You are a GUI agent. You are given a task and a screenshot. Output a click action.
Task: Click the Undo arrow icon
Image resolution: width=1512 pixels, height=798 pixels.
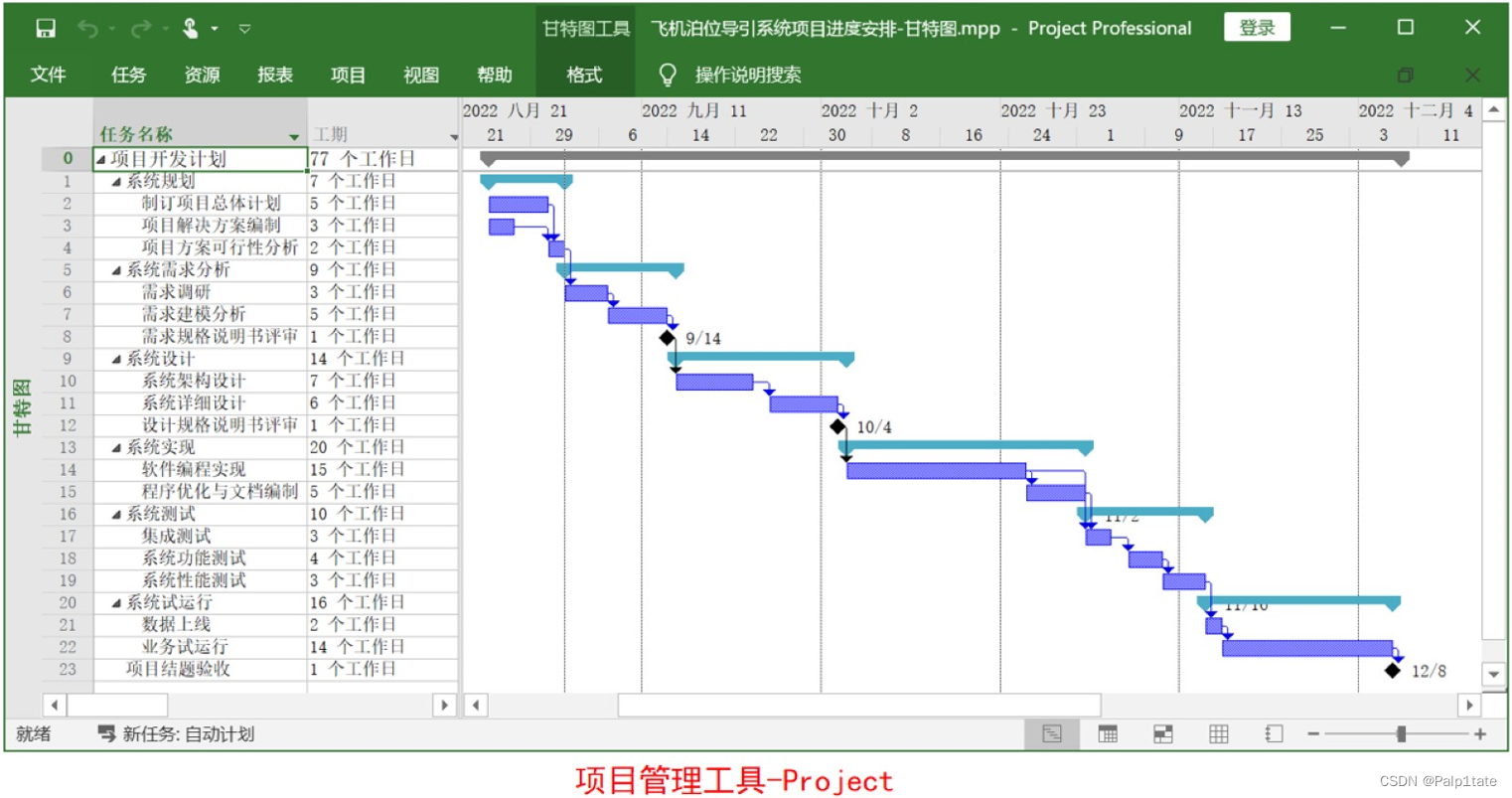coord(87,29)
